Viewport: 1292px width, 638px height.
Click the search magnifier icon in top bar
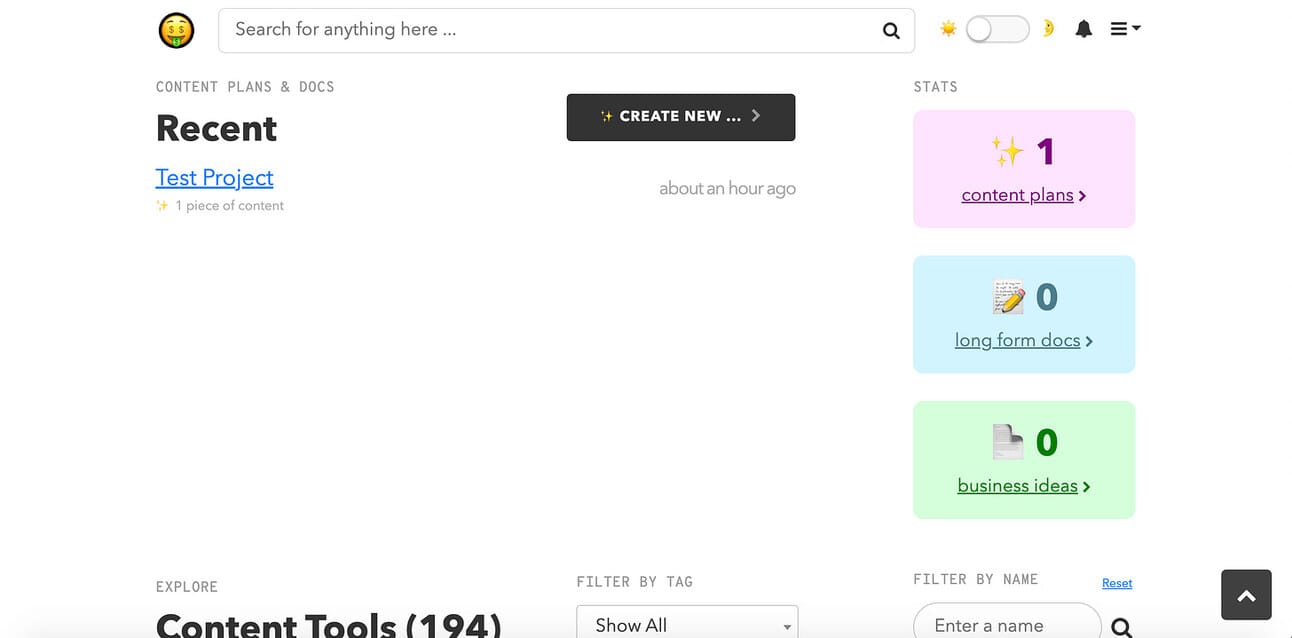point(891,31)
